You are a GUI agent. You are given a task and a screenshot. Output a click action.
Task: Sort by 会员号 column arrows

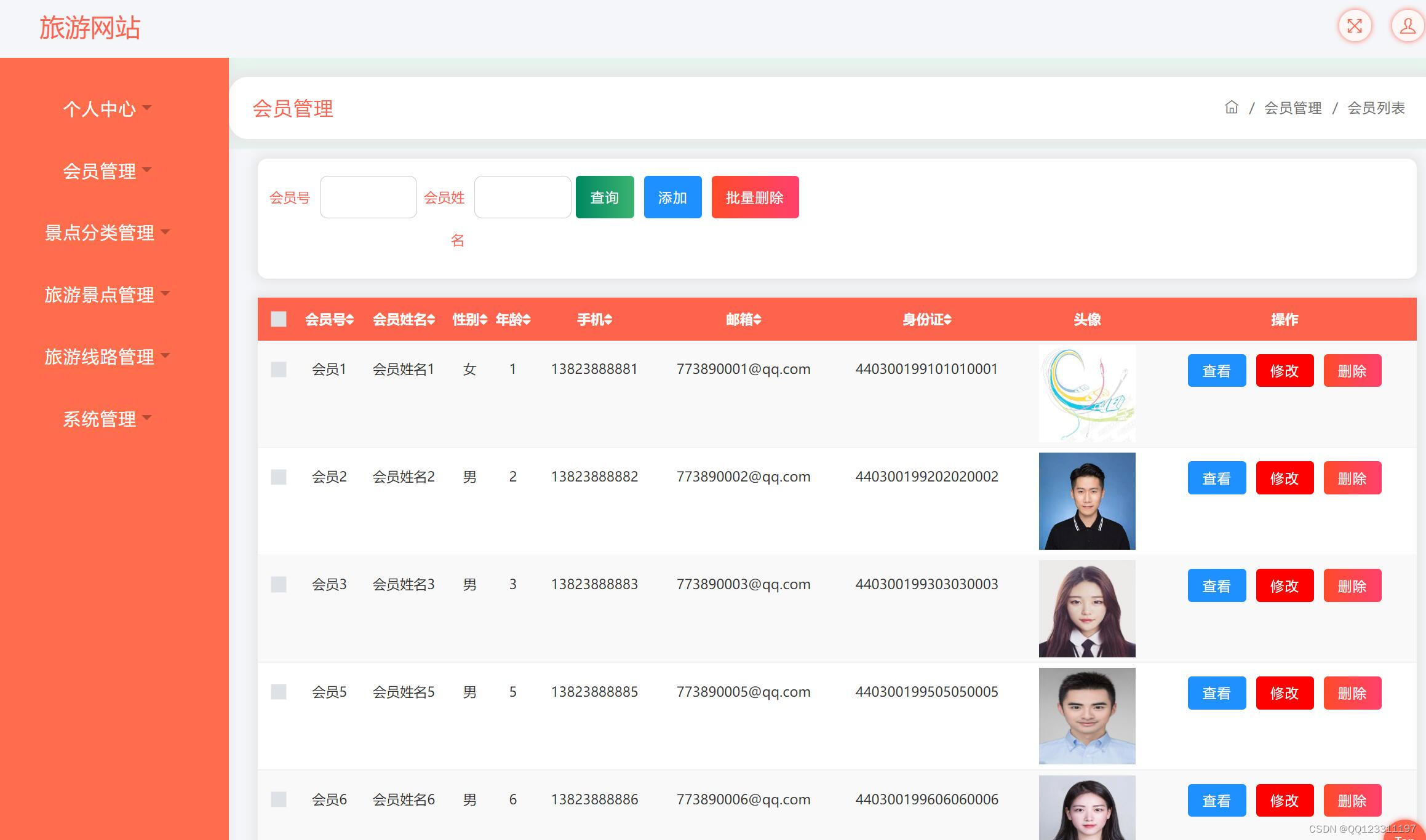coord(349,320)
